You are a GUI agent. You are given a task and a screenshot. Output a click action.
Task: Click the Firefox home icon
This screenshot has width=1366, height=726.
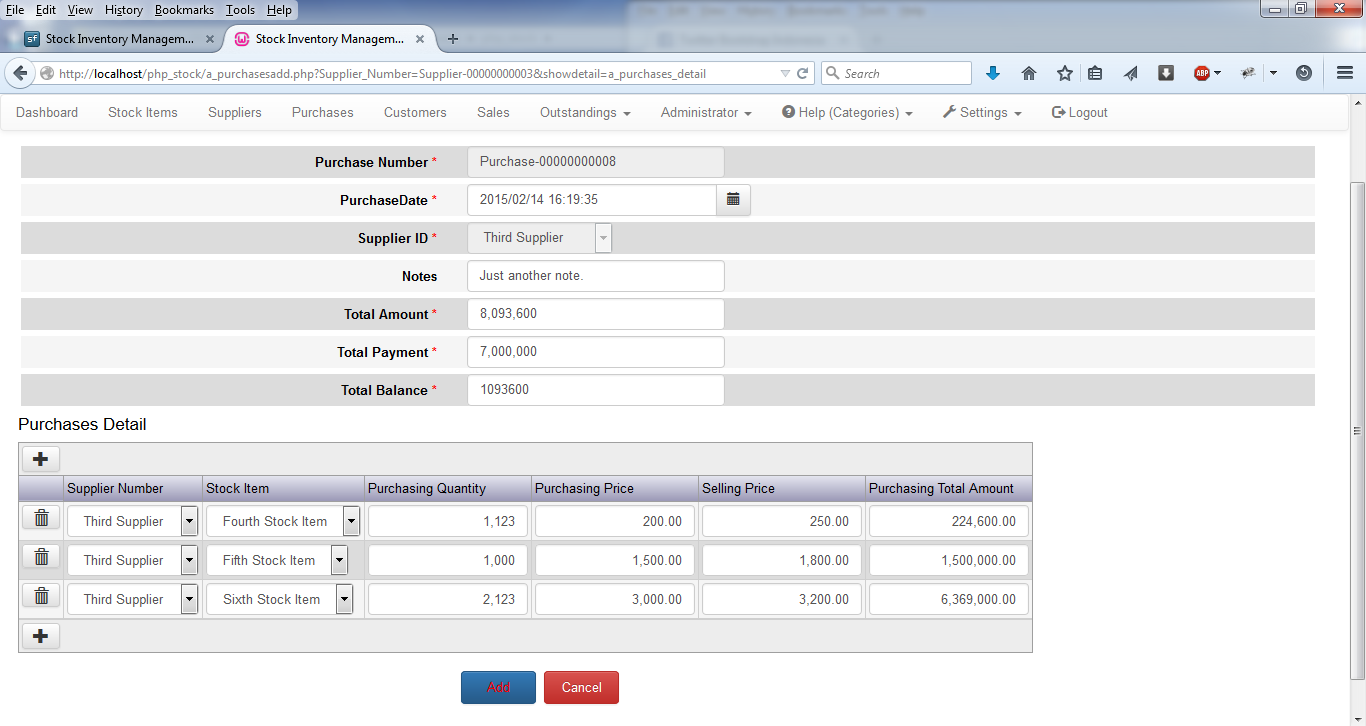tap(1028, 72)
